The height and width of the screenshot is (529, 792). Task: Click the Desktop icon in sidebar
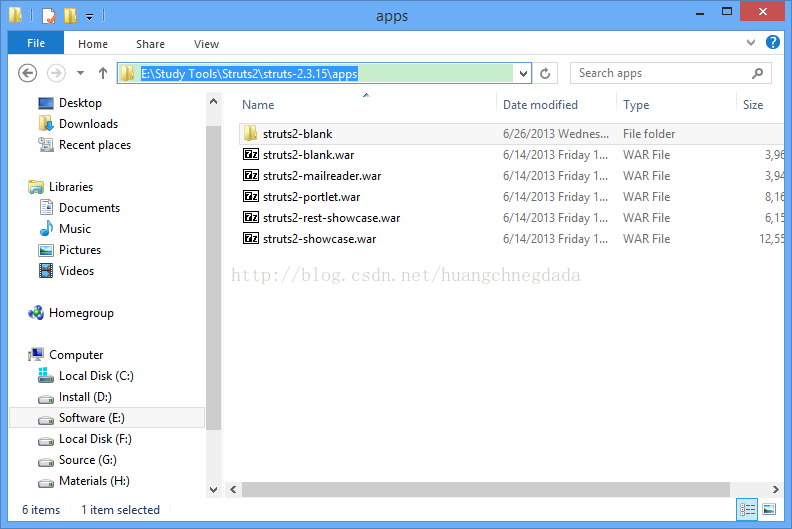click(46, 103)
